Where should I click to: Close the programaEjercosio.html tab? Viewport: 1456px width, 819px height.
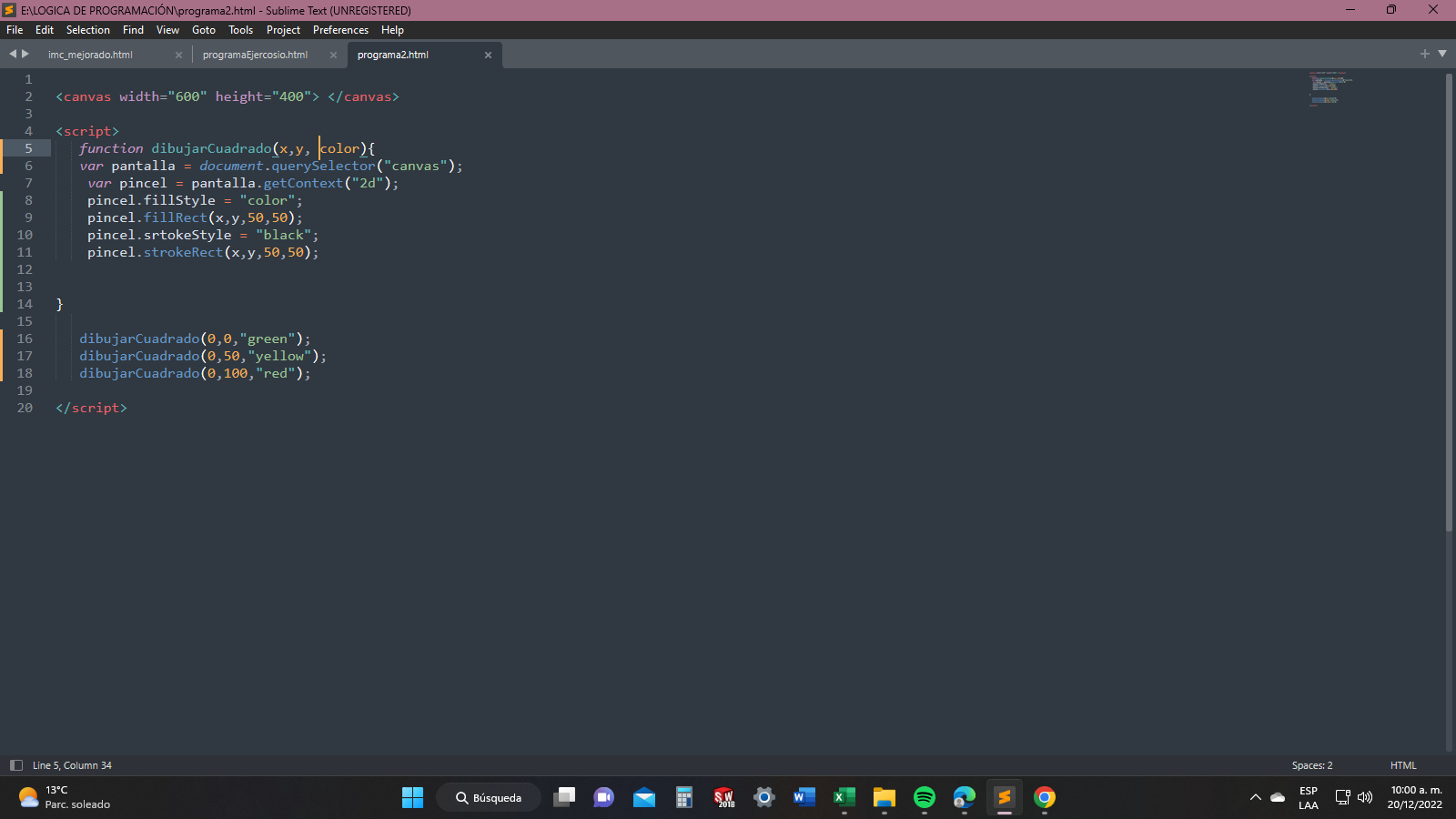(x=333, y=56)
